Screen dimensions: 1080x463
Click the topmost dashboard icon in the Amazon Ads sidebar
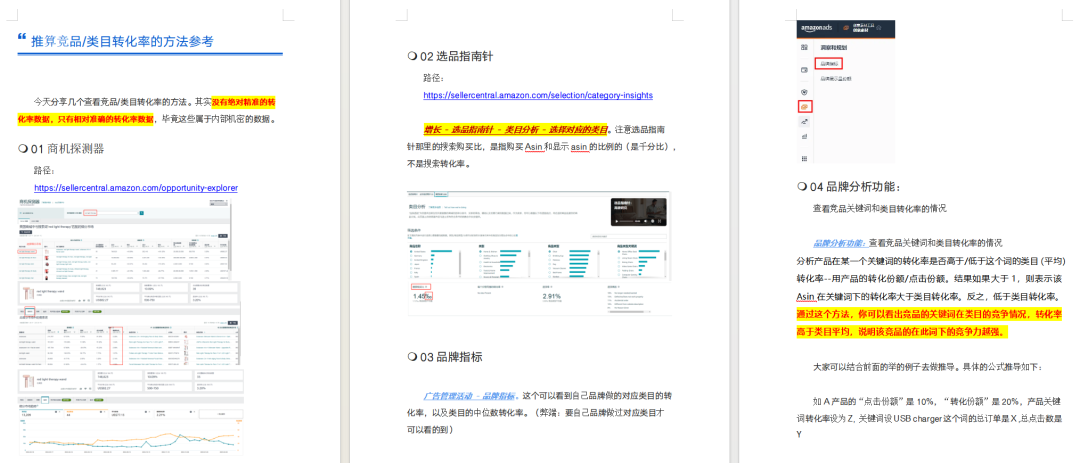click(x=805, y=48)
